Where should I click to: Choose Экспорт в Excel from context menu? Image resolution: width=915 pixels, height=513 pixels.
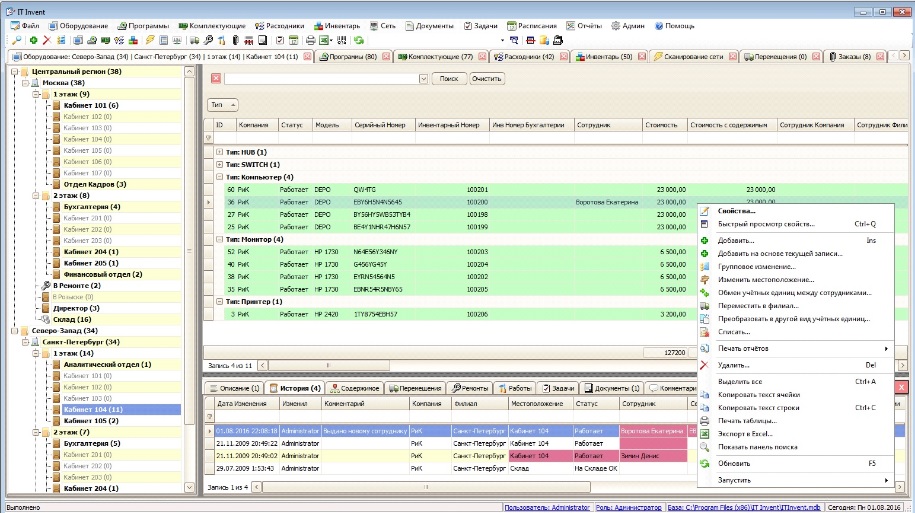pos(745,435)
